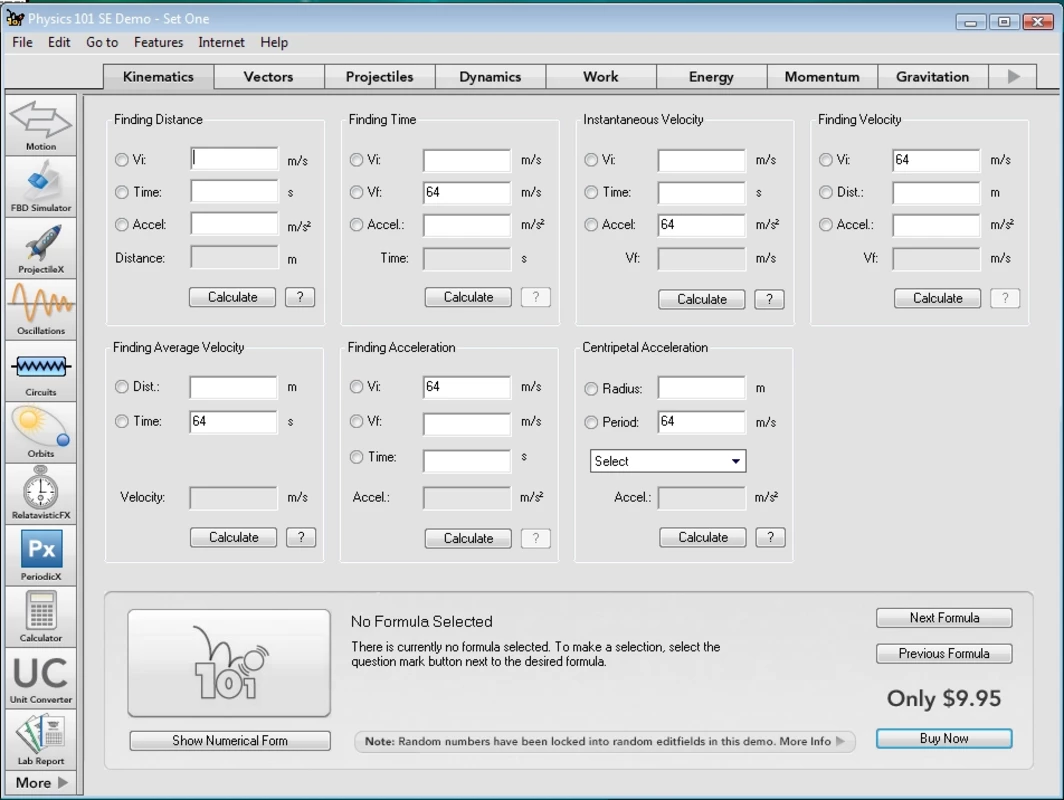Click the help ? button in Centripetal Acceleration

point(770,537)
